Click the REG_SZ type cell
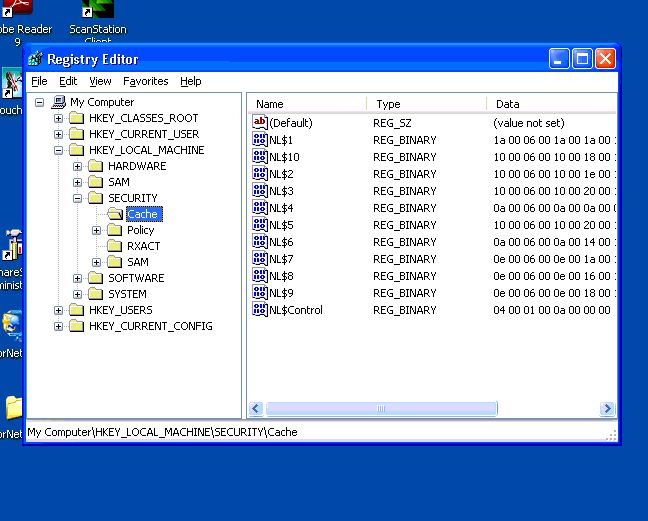This screenshot has width=648, height=521. point(392,123)
